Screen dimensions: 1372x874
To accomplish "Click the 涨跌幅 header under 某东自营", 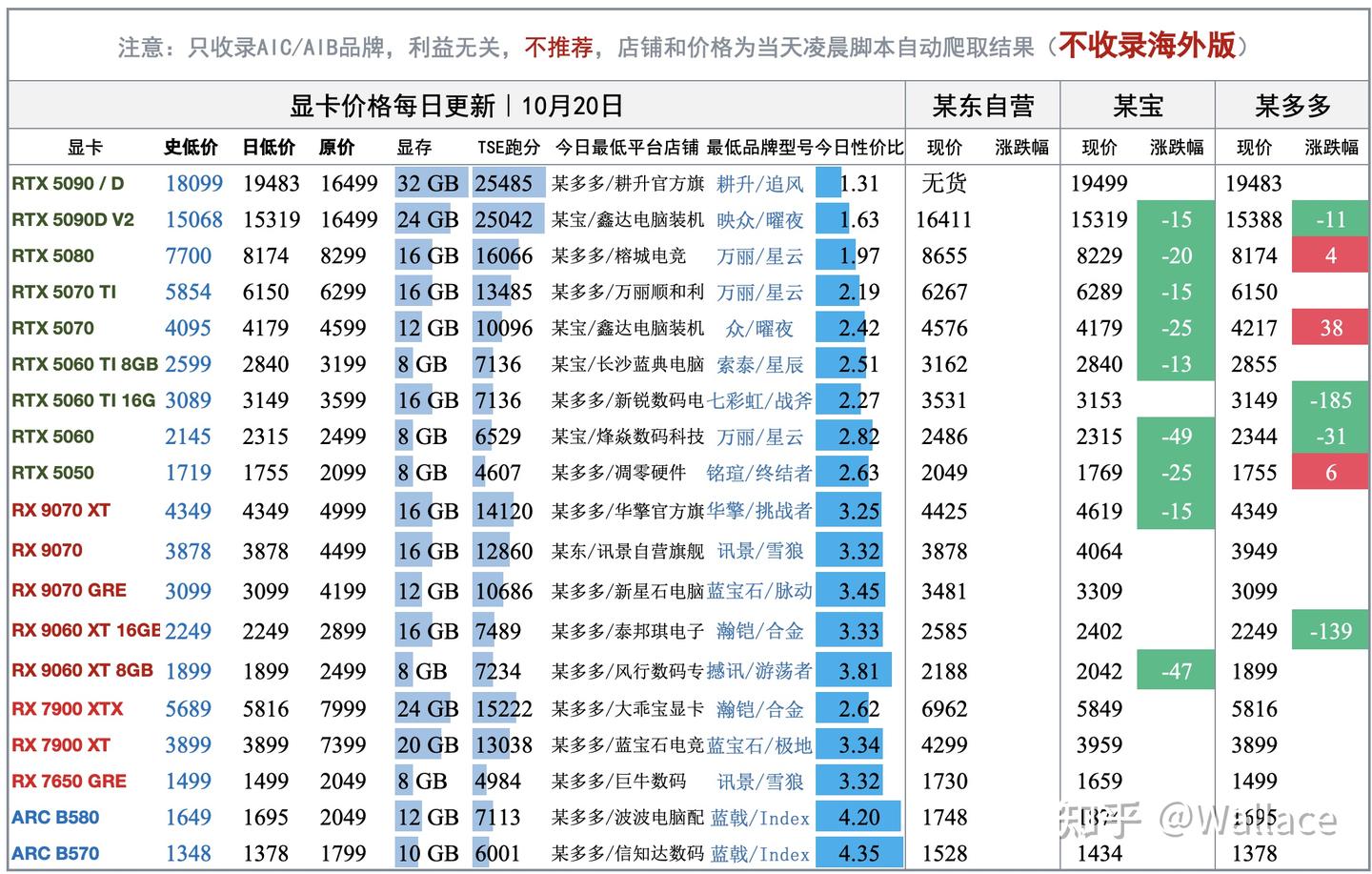I will (1022, 148).
